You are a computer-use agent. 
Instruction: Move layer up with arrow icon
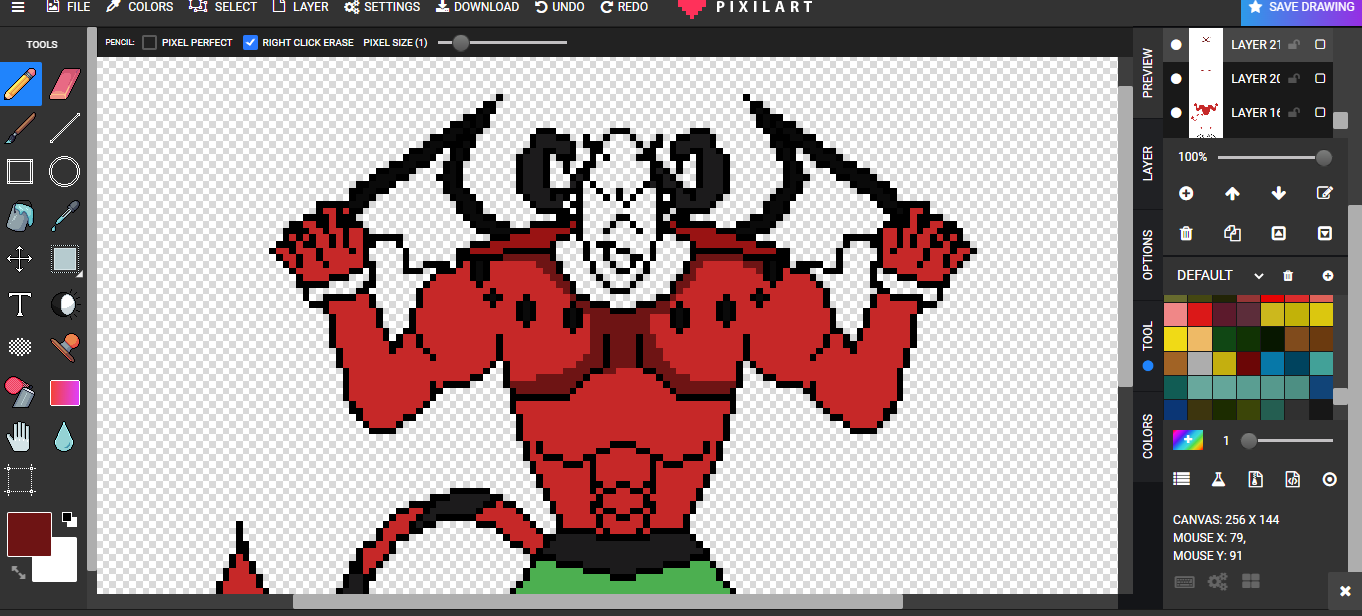coord(1232,194)
